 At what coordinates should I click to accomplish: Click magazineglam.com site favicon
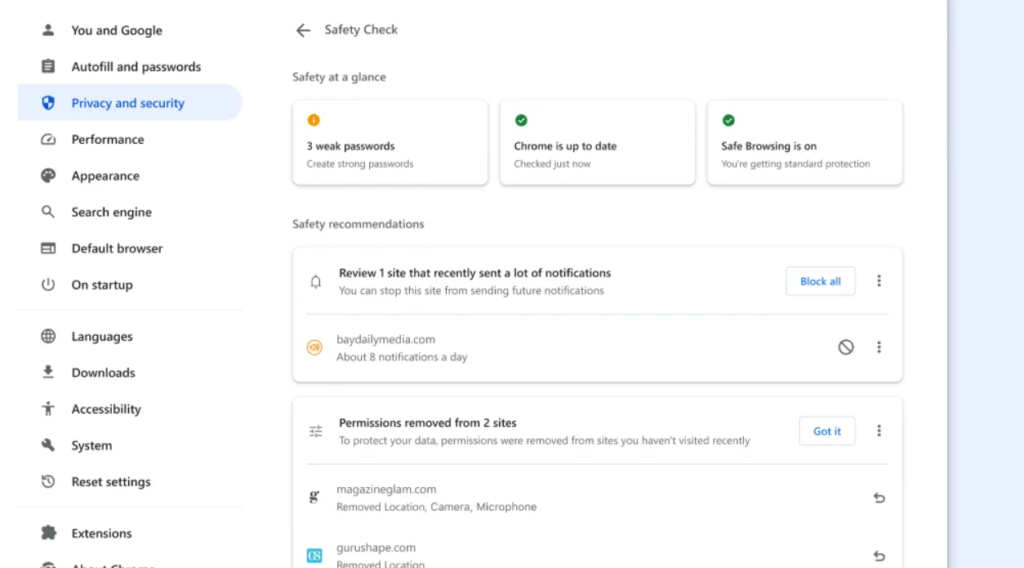coord(314,497)
